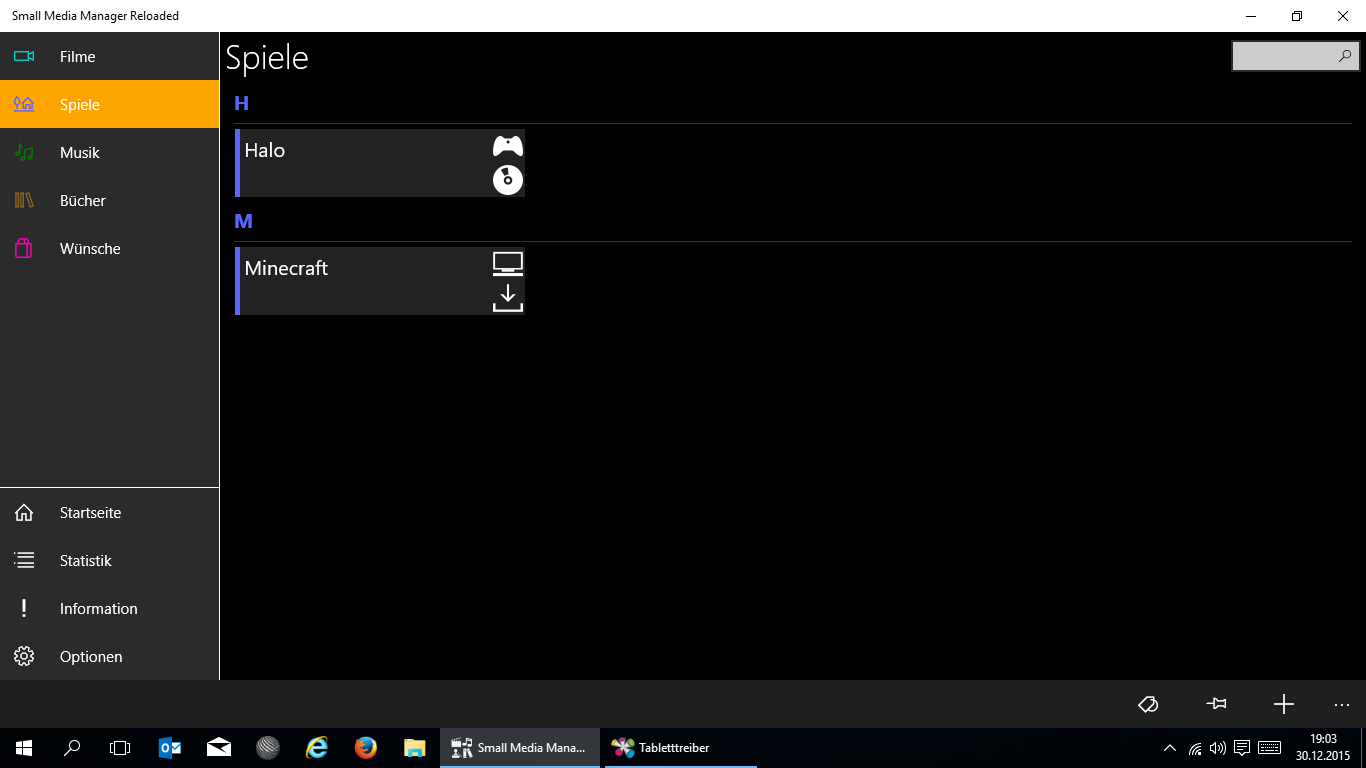Jump using the M group header

tap(243, 221)
